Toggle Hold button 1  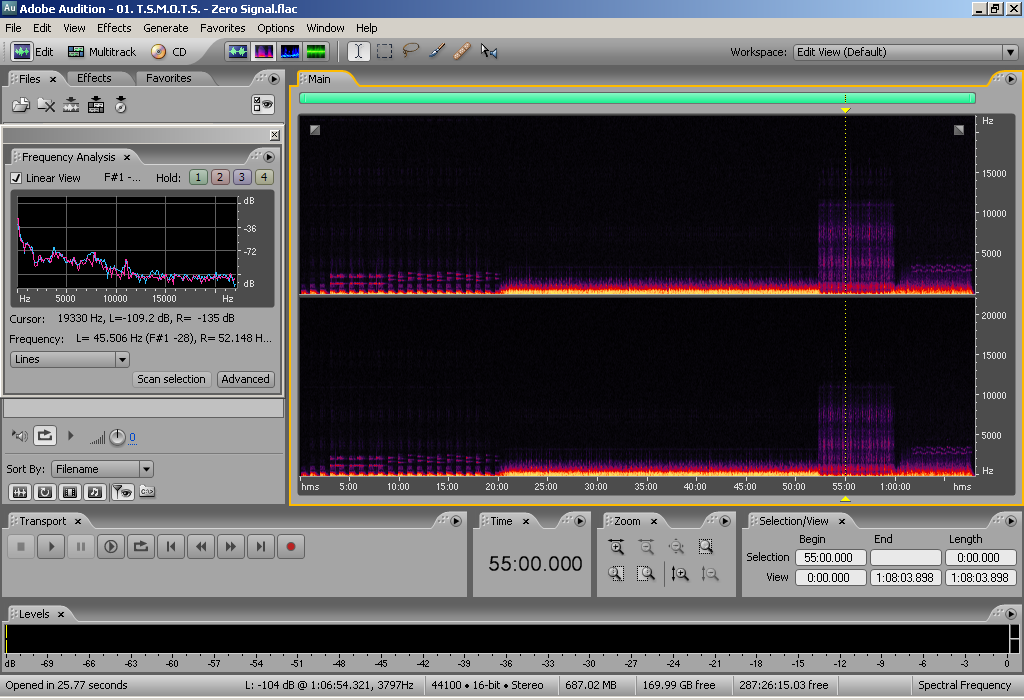[199, 177]
